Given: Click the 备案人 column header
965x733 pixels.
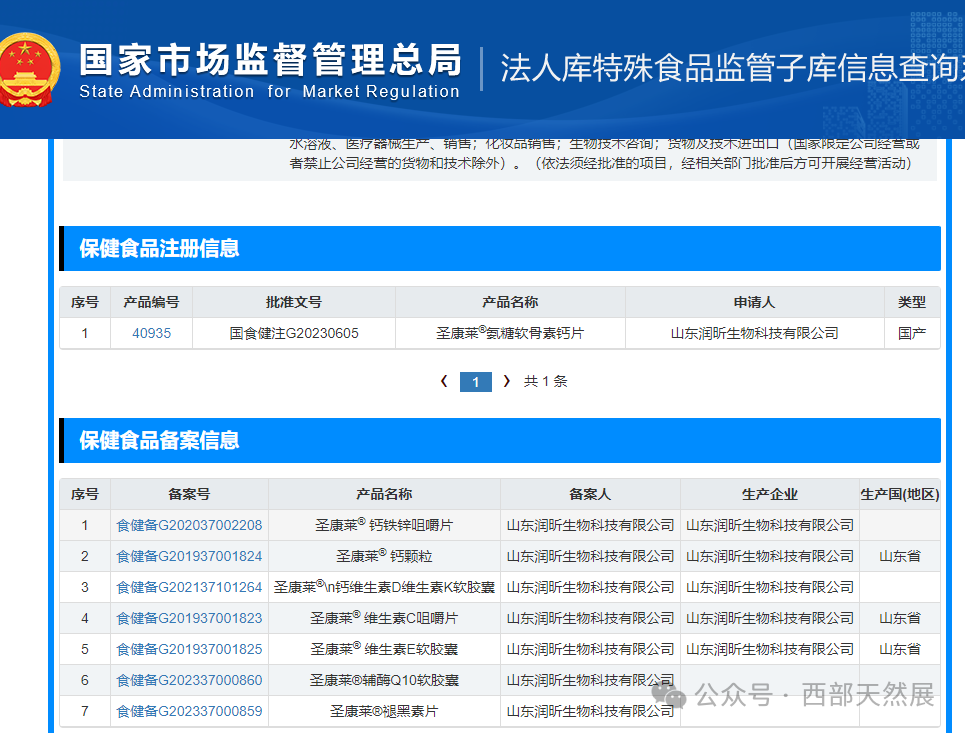Looking at the screenshot, I should 590,493.
